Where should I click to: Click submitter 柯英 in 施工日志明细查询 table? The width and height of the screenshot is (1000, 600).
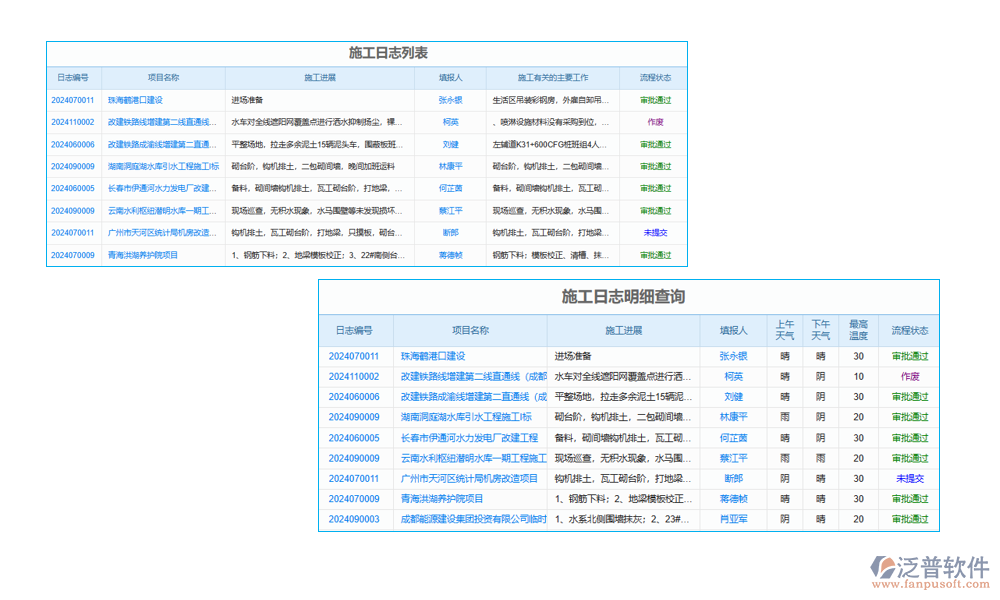click(733, 377)
